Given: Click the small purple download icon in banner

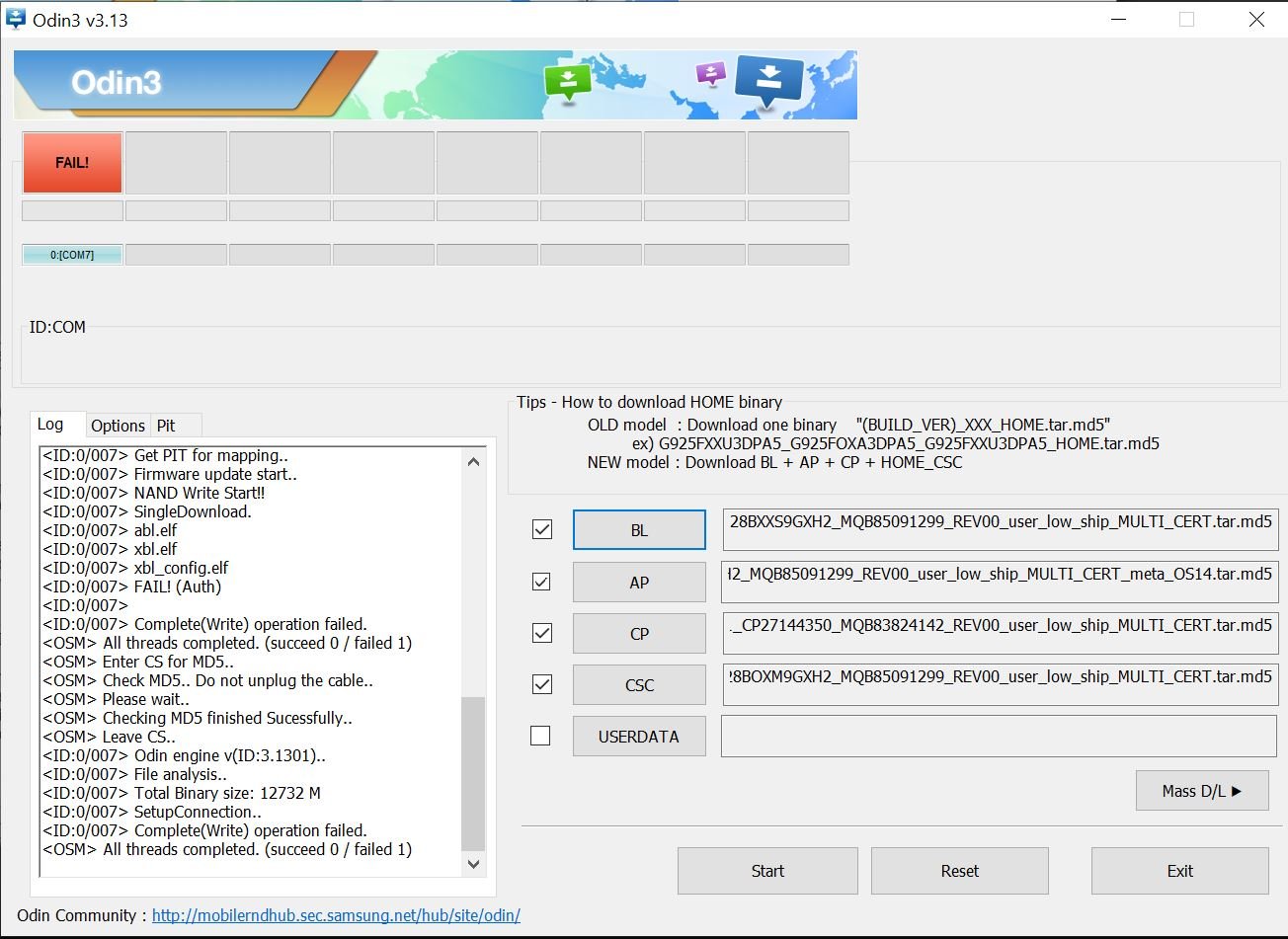Looking at the screenshot, I should 710,73.
